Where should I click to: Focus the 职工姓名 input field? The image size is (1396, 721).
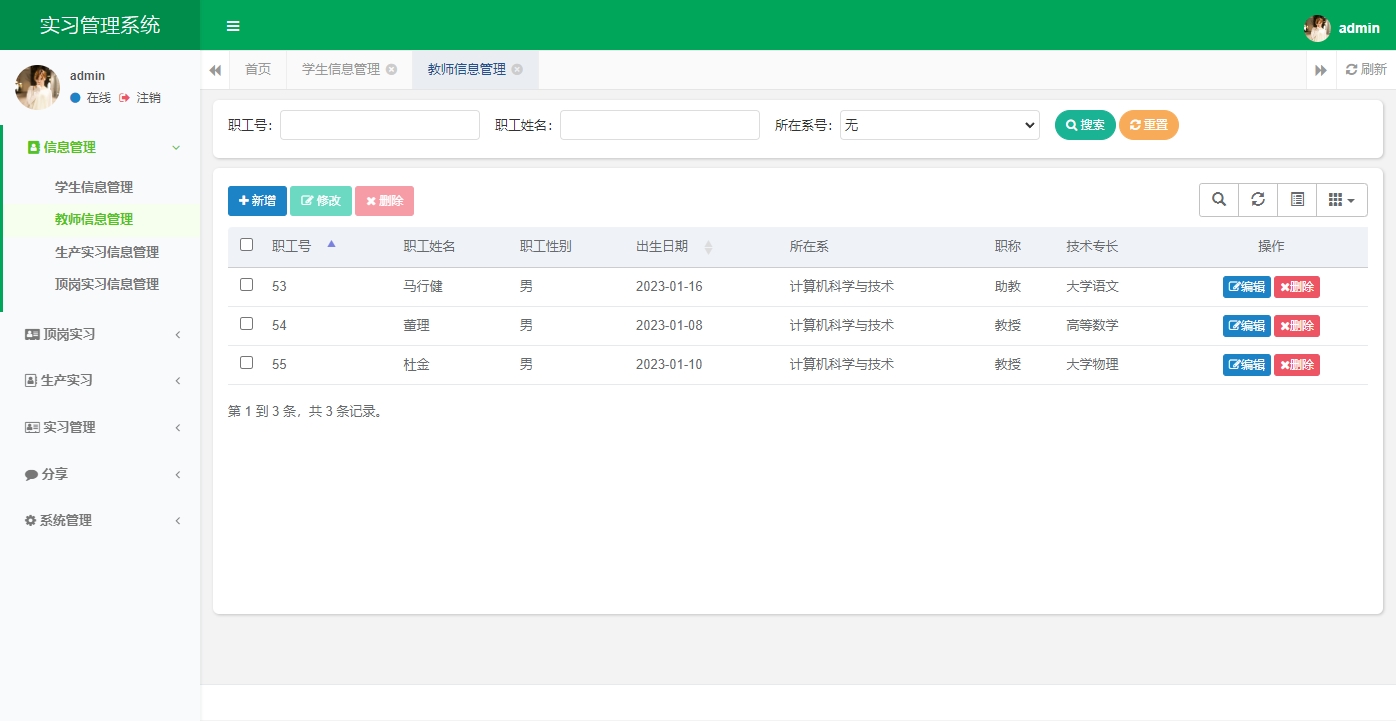click(x=660, y=125)
